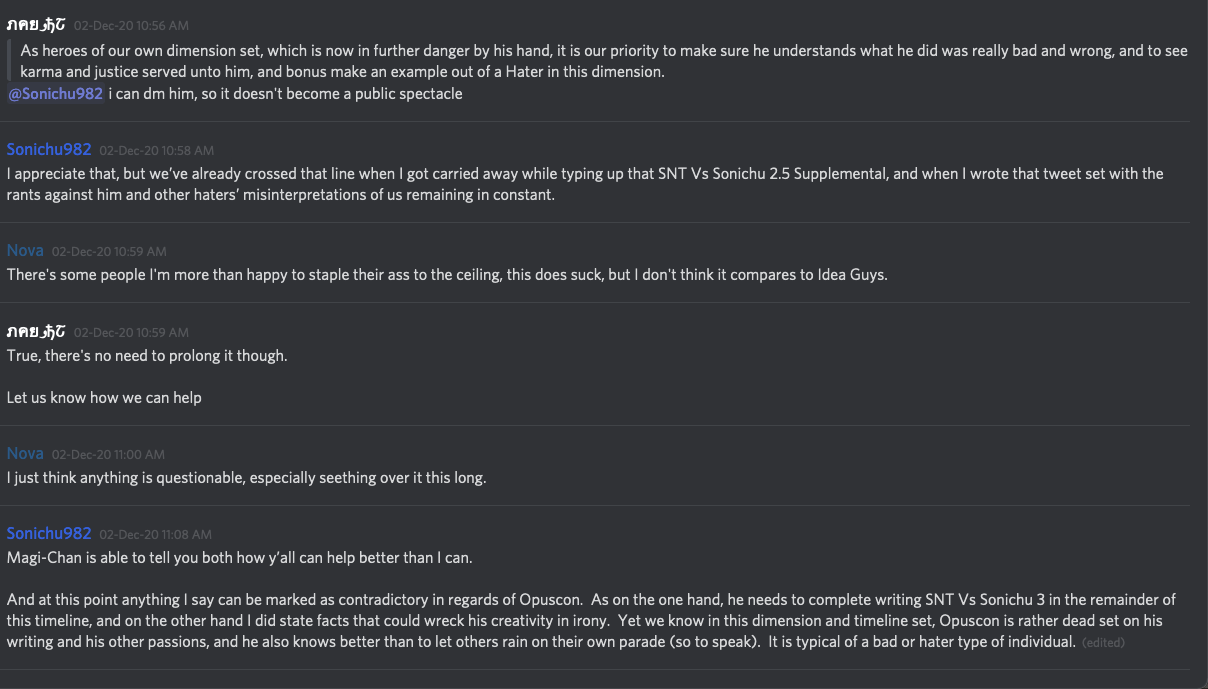Open Nova's username on the 10:59 AM message
Image resolution: width=1208 pixels, height=689 pixels.
tap(25, 250)
